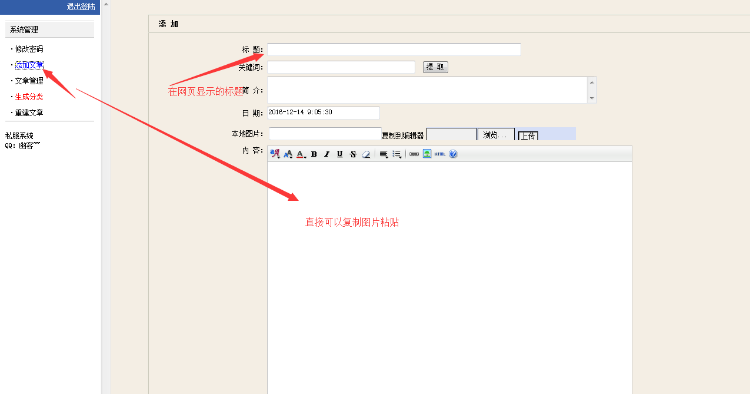
Task: Click the summary box scroll down arrow
Action: [x=592, y=98]
